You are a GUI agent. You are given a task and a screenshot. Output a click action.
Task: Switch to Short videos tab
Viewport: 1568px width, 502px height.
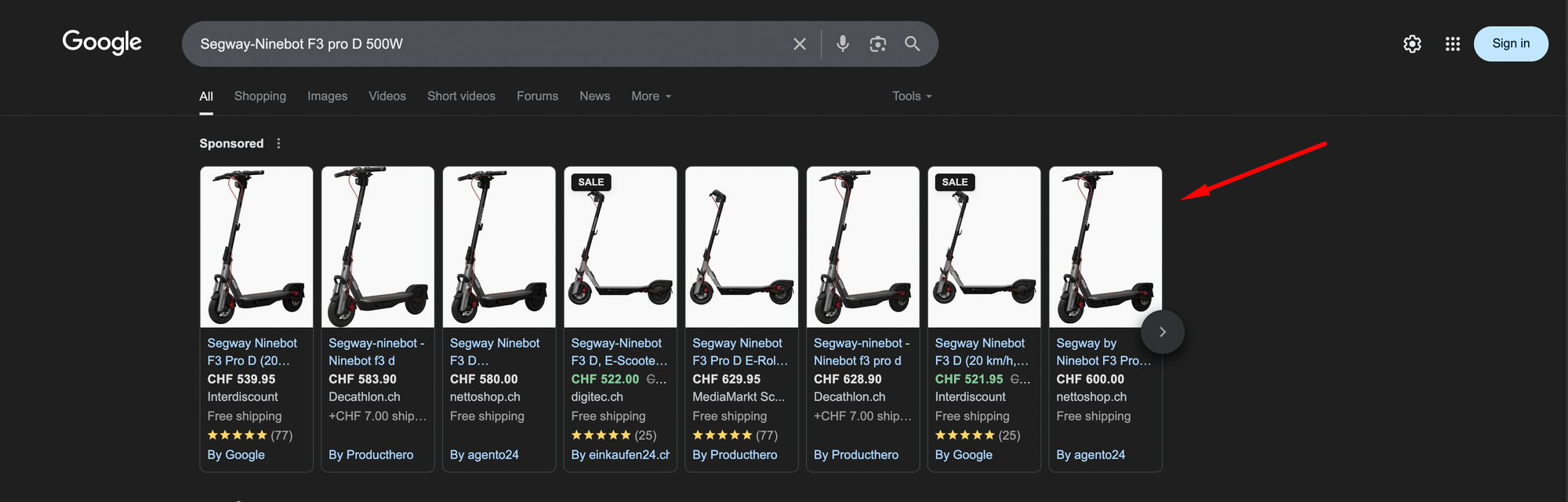(461, 96)
